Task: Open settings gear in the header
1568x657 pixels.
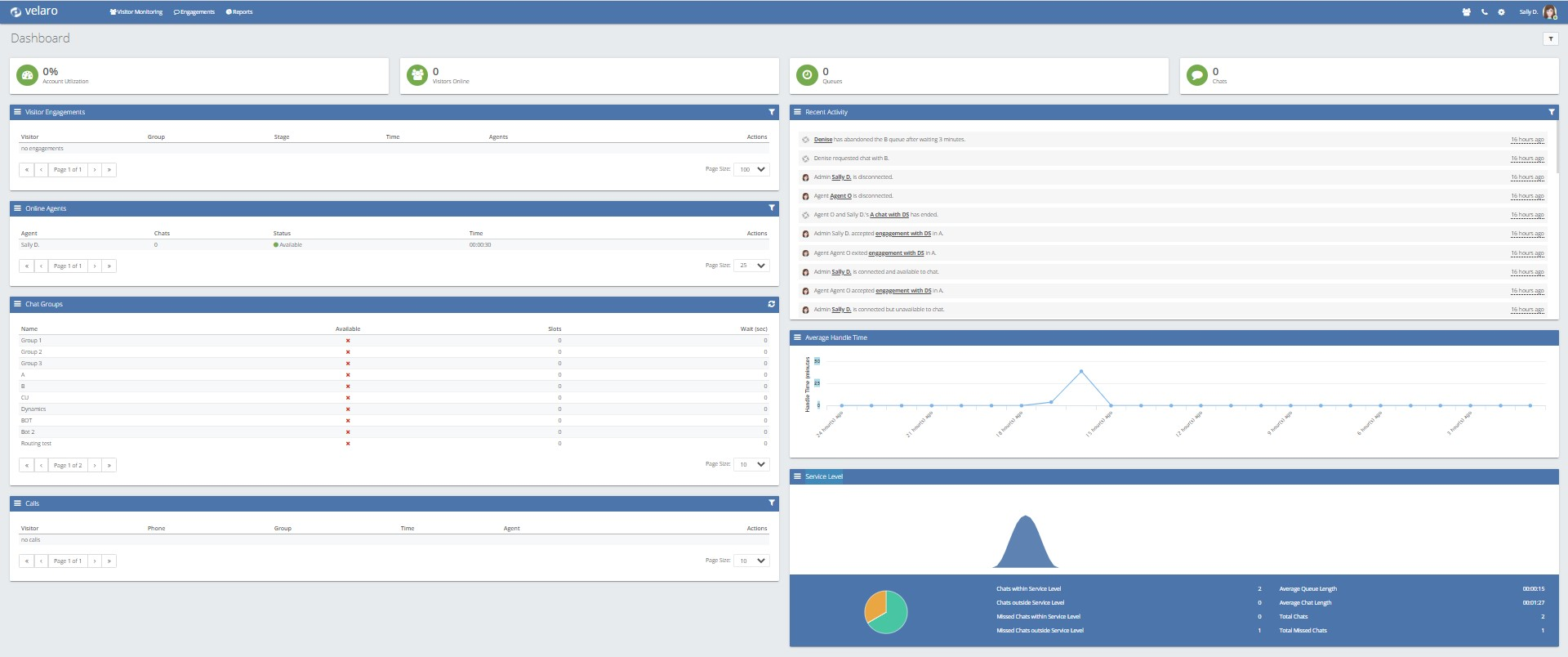Action: [x=1501, y=12]
